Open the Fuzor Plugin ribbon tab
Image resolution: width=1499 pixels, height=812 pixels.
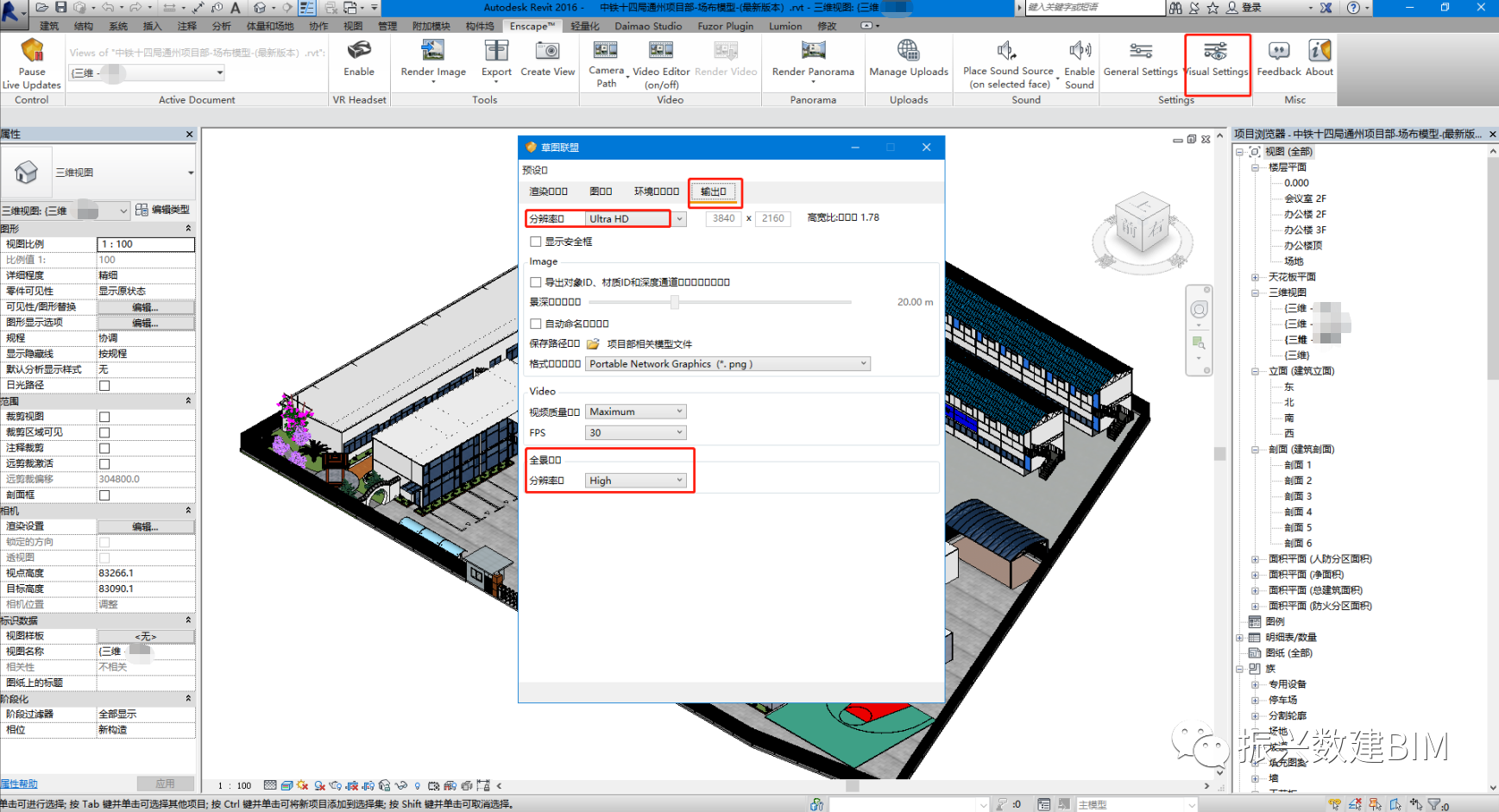(x=725, y=26)
